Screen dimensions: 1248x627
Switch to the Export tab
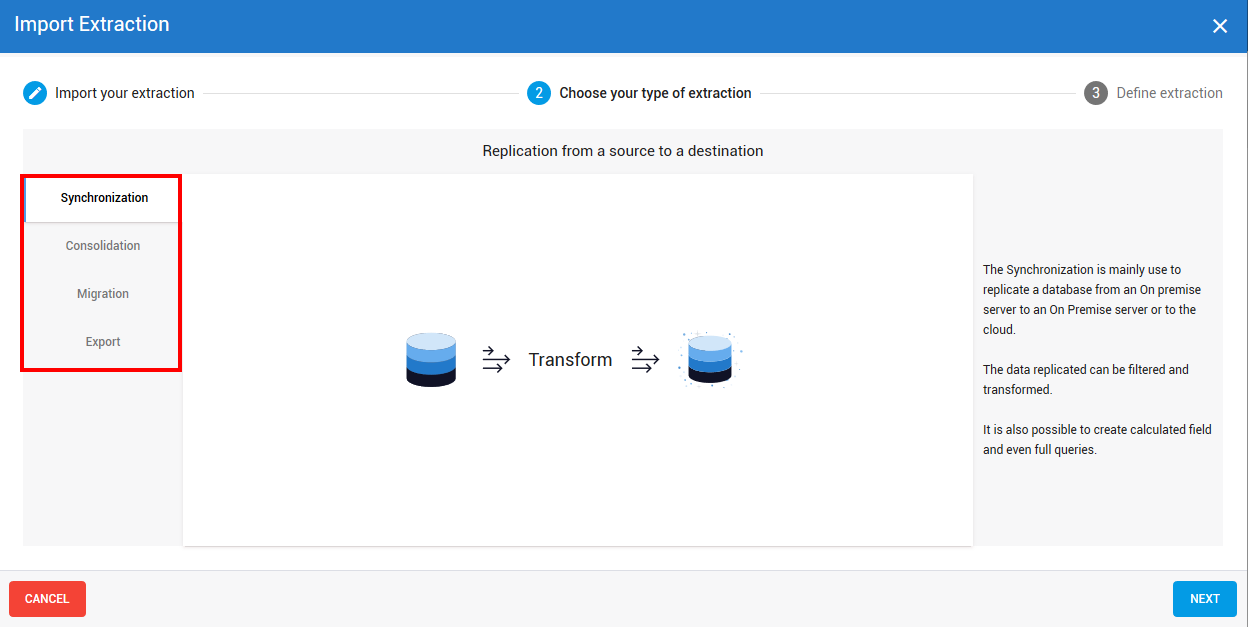point(102,341)
